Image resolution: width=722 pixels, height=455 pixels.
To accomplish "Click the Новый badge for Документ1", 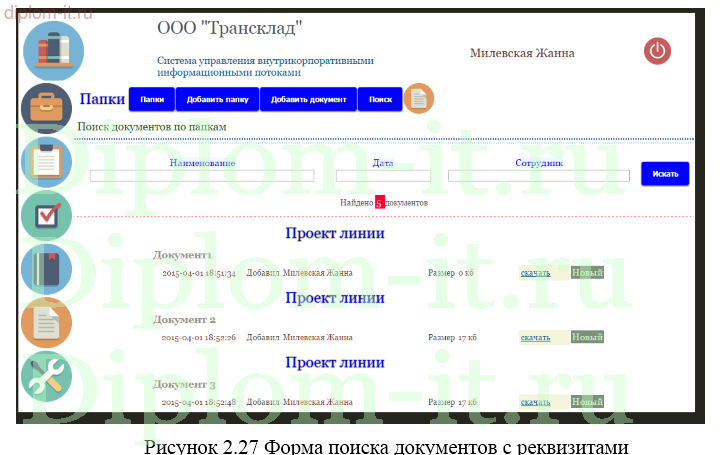I will coord(587,273).
